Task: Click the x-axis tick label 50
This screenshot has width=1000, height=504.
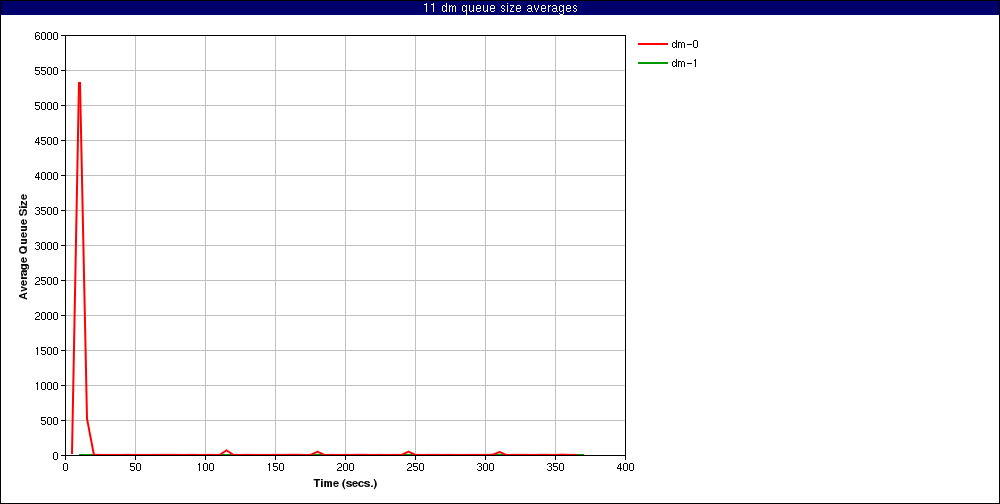Action: pyautogui.click(x=135, y=467)
